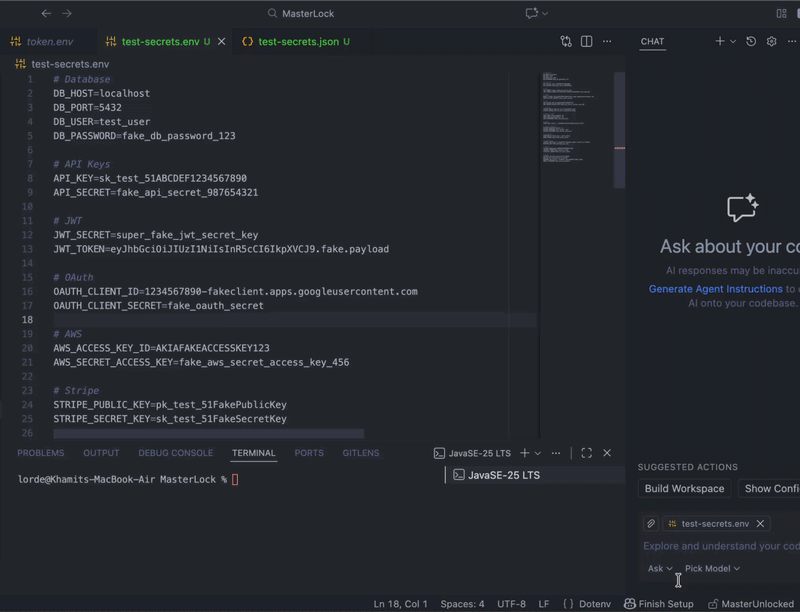
Task: Click the Build Workspace button
Action: (684, 489)
